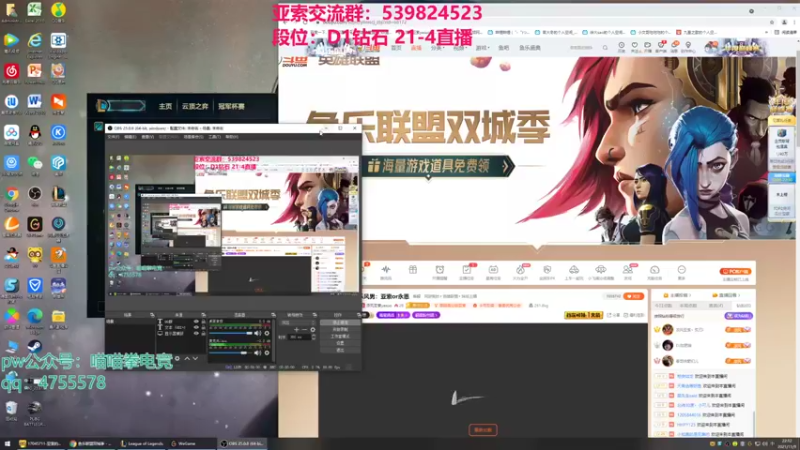Open OBS source properties gear icon
The width and height of the screenshot is (800, 450).
tap(177, 359)
